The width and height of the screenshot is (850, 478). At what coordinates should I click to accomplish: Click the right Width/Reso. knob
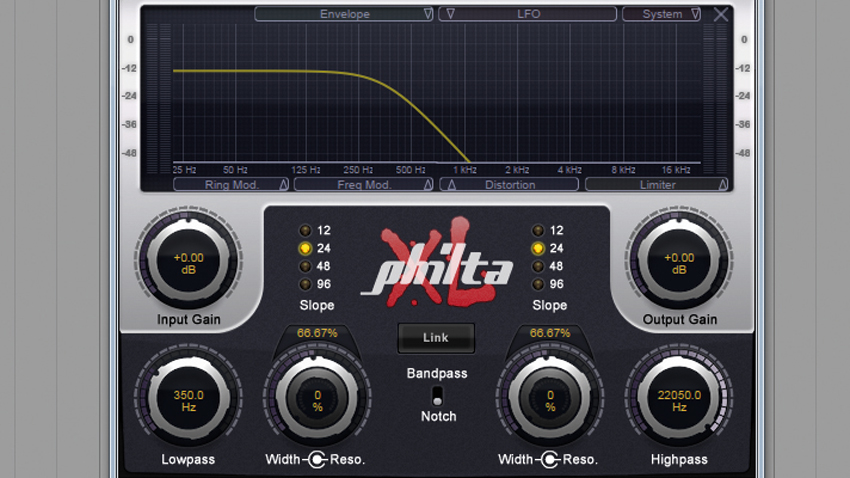point(550,399)
